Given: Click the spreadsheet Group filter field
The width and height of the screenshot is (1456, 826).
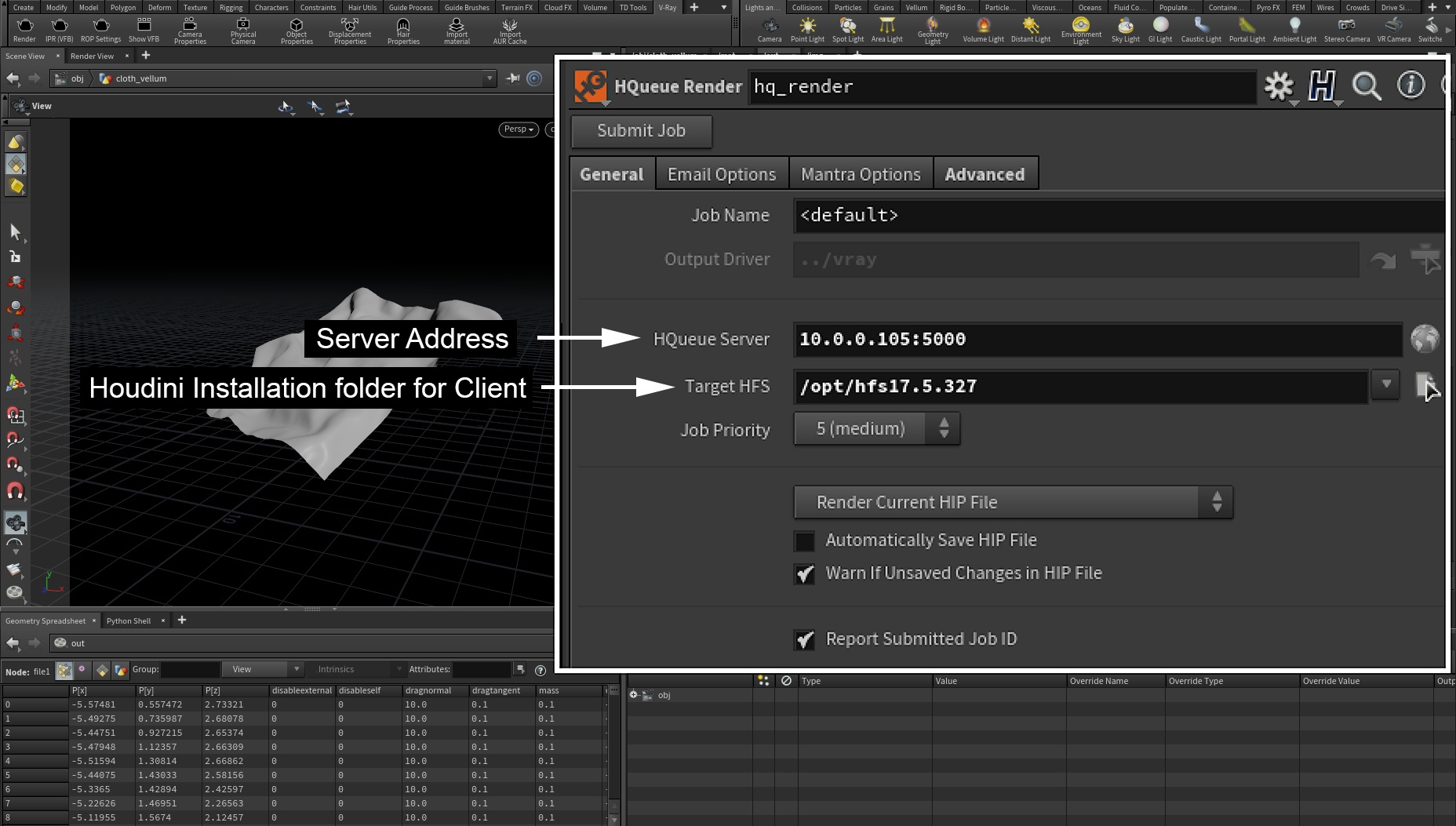Looking at the screenshot, I should [190, 669].
